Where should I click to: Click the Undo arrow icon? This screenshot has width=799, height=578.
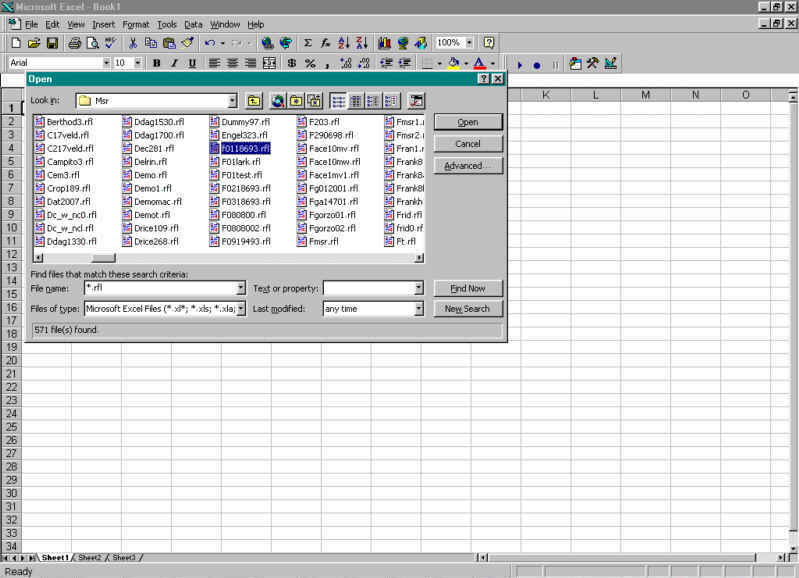pyautogui.click(x=209, y=43)
